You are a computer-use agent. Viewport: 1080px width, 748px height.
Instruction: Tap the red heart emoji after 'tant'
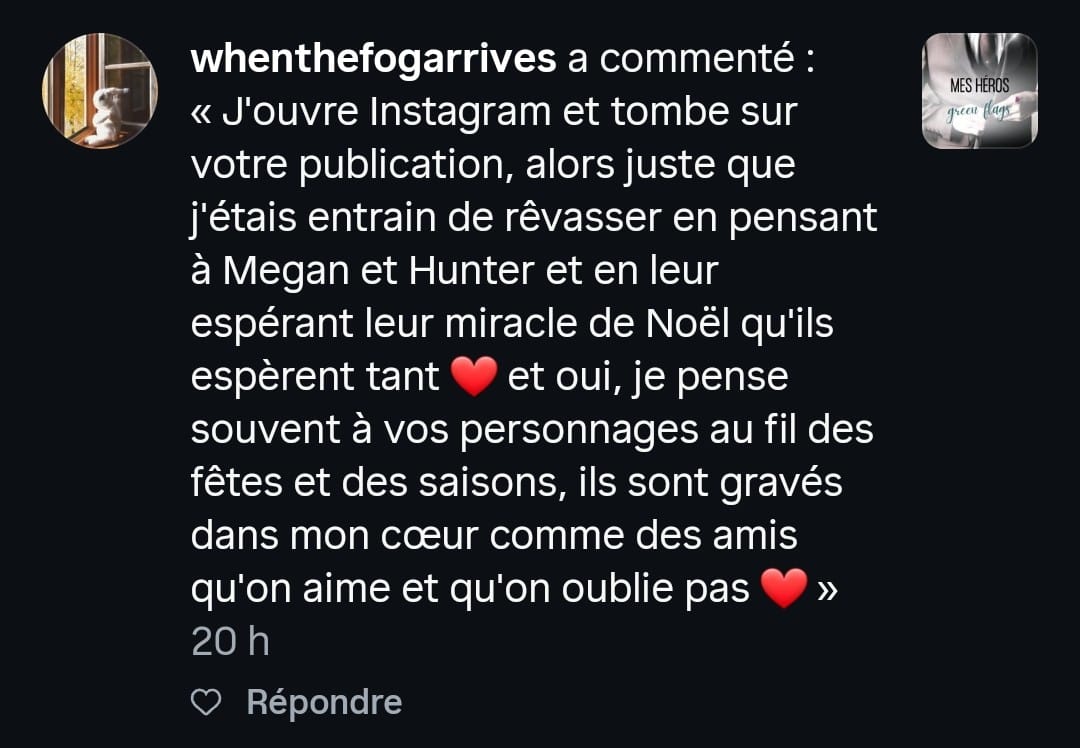[474, 377]
